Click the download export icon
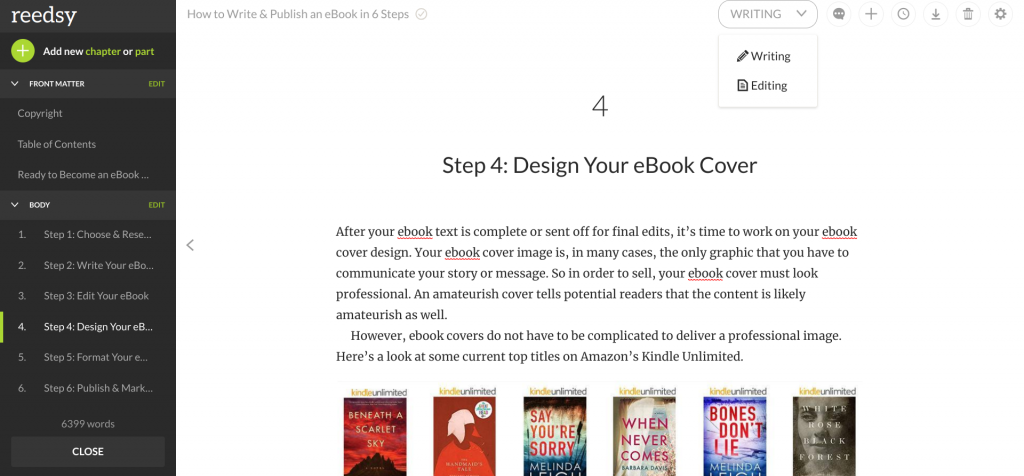This screenshot has width=1024, height=476. [x=935, y=14]
